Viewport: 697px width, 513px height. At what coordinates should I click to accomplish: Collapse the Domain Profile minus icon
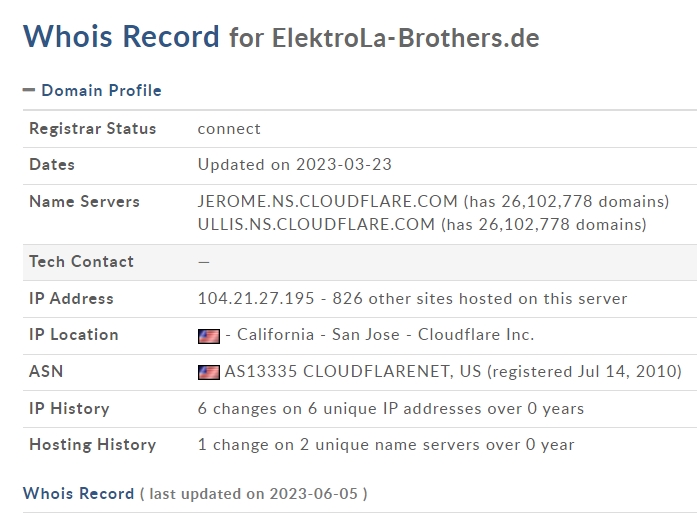tap(29, 91)
